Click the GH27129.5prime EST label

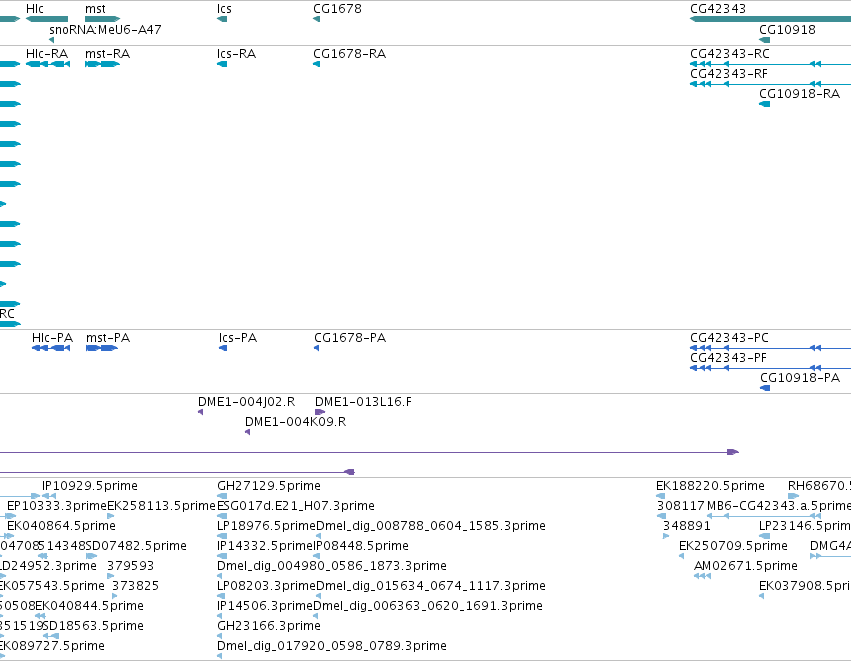(269, 486)
